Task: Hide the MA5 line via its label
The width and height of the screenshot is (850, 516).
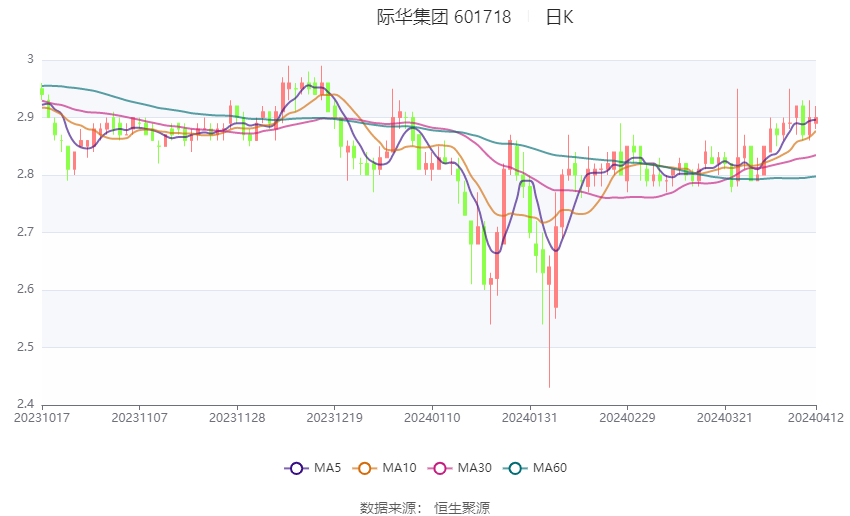Action: pyautogui.click(x=327, y=468)
